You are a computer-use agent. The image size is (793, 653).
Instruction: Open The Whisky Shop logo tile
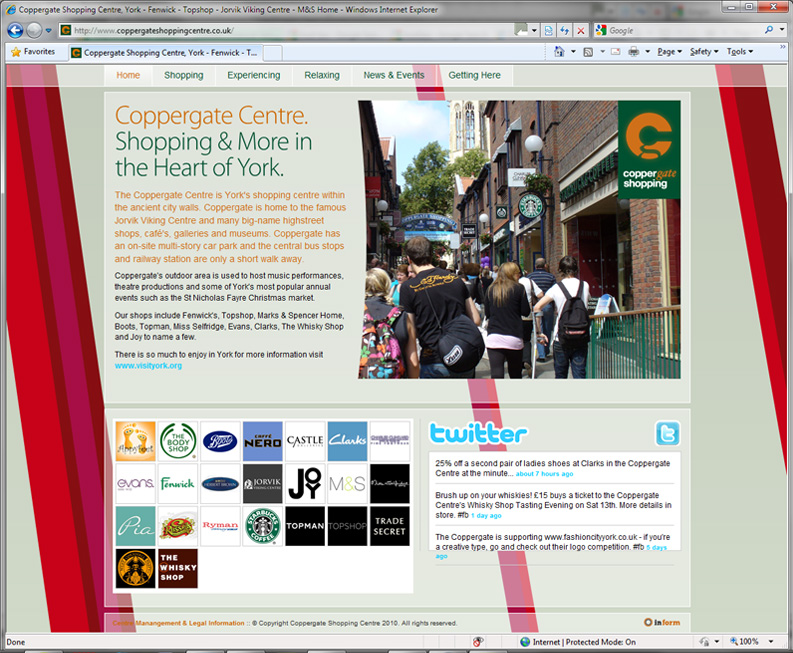[x=178, y=568]
